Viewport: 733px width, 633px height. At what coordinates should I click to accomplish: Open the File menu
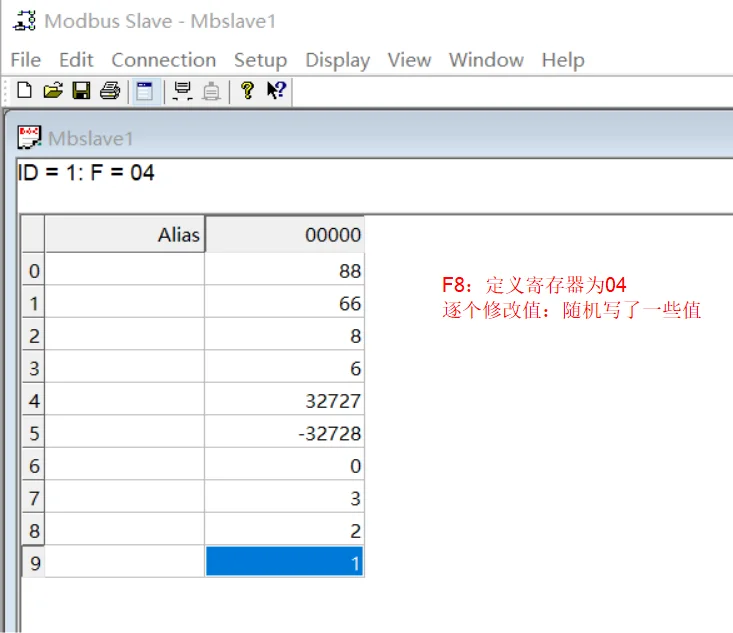click(x=26, y=60)
